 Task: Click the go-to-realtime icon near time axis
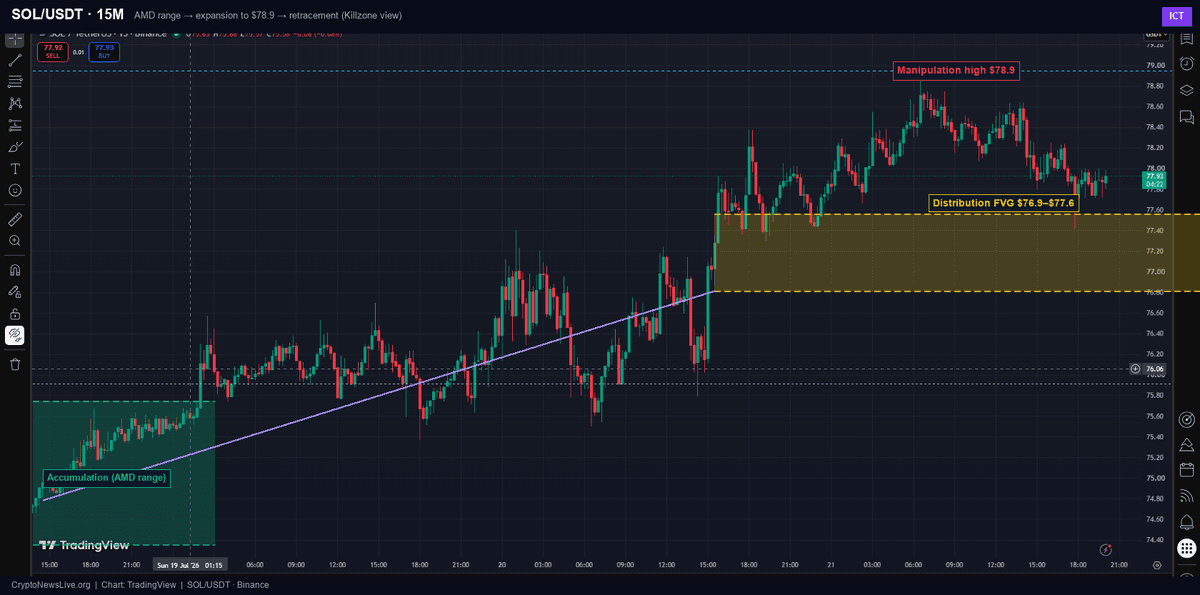[1106, 549]
